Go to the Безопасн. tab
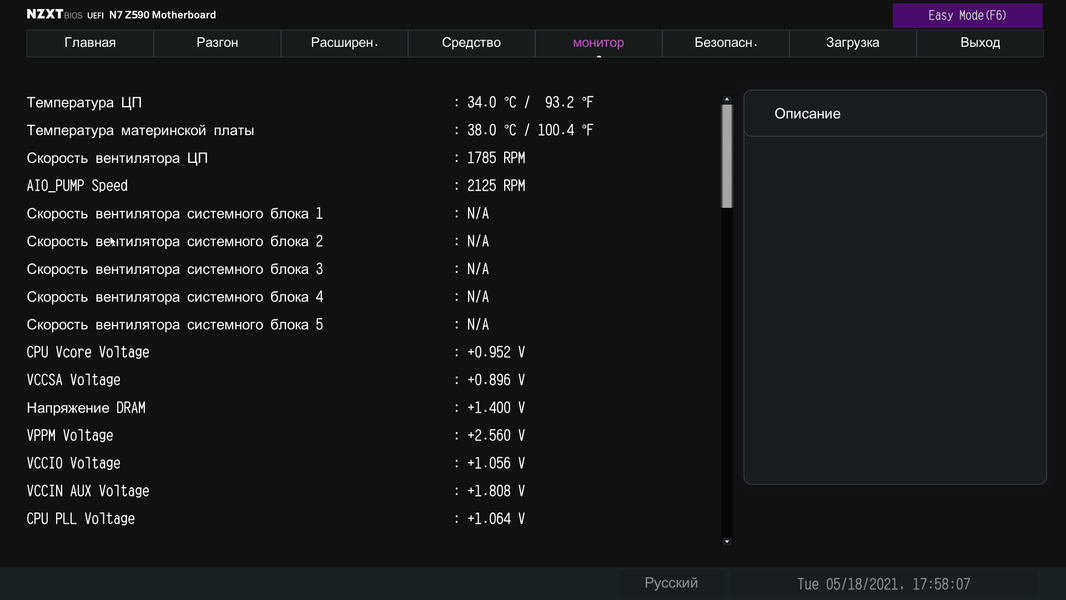Image resolution: width=1066 pixels, height=600 pixels. pos(726,43)
